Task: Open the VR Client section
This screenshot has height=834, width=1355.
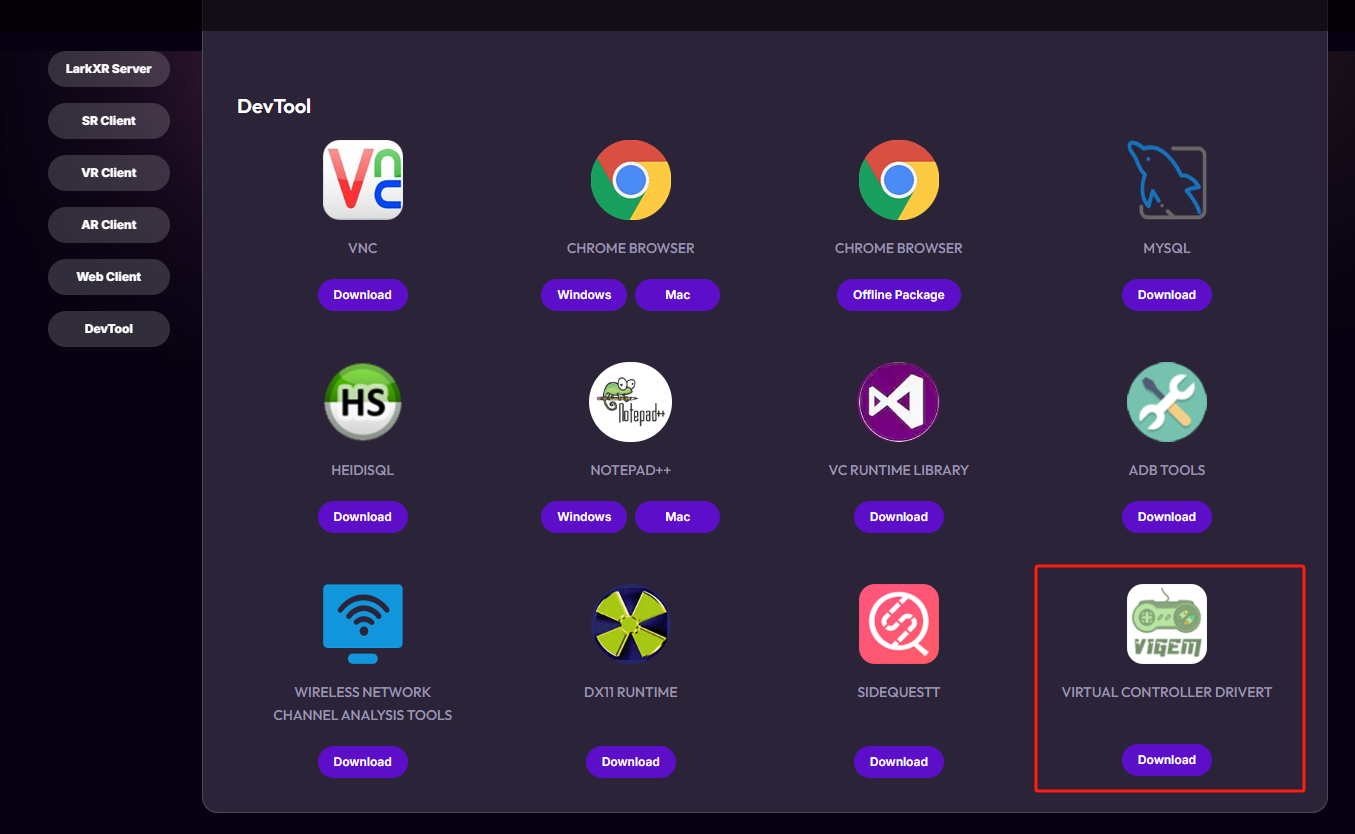Action: click(x=109, y=173)
